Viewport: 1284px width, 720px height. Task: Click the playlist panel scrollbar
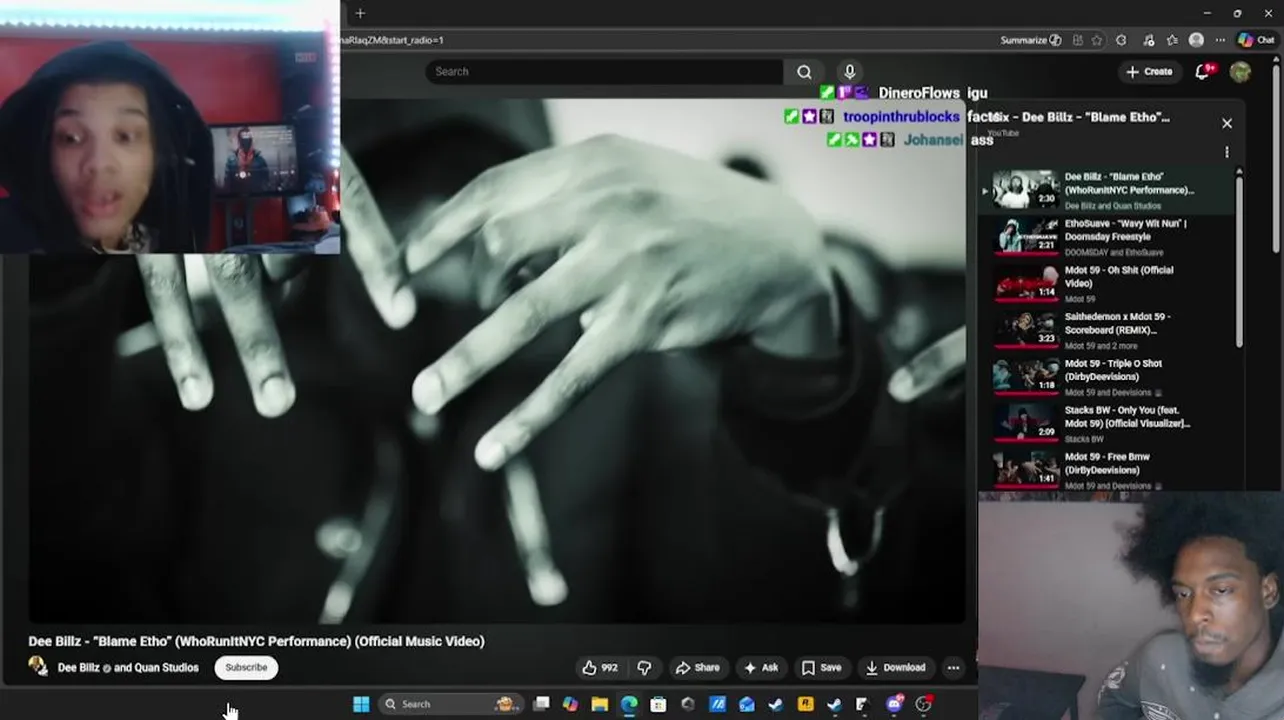pyautogui.click(x=1240, y=260)
